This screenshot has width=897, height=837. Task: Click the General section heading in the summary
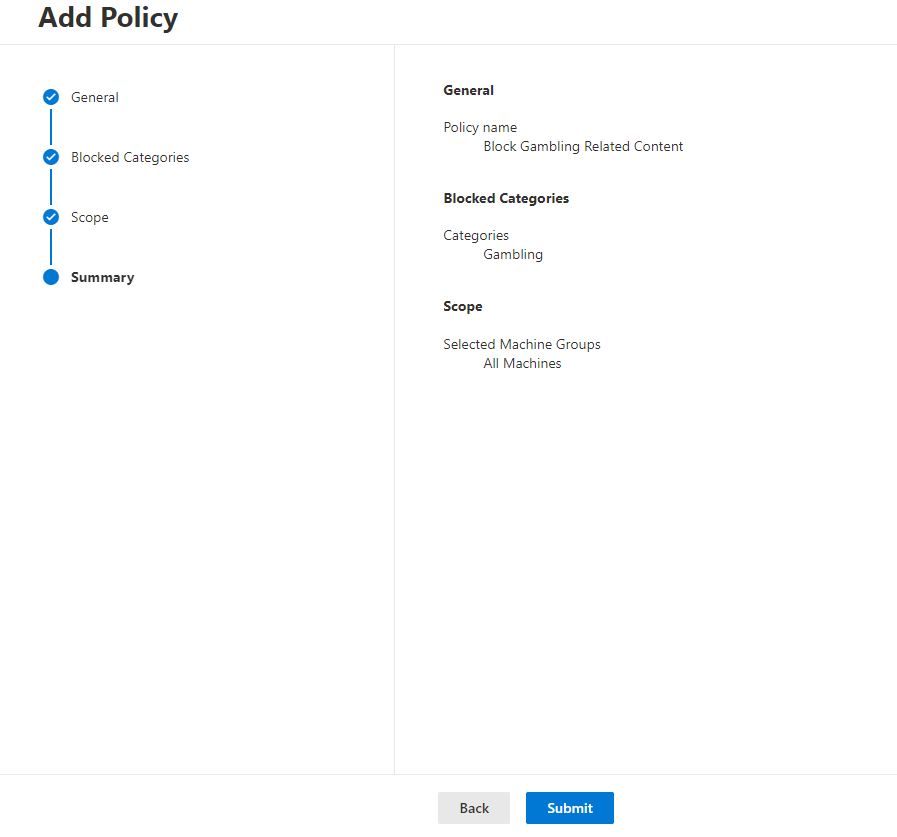(468, 90)
